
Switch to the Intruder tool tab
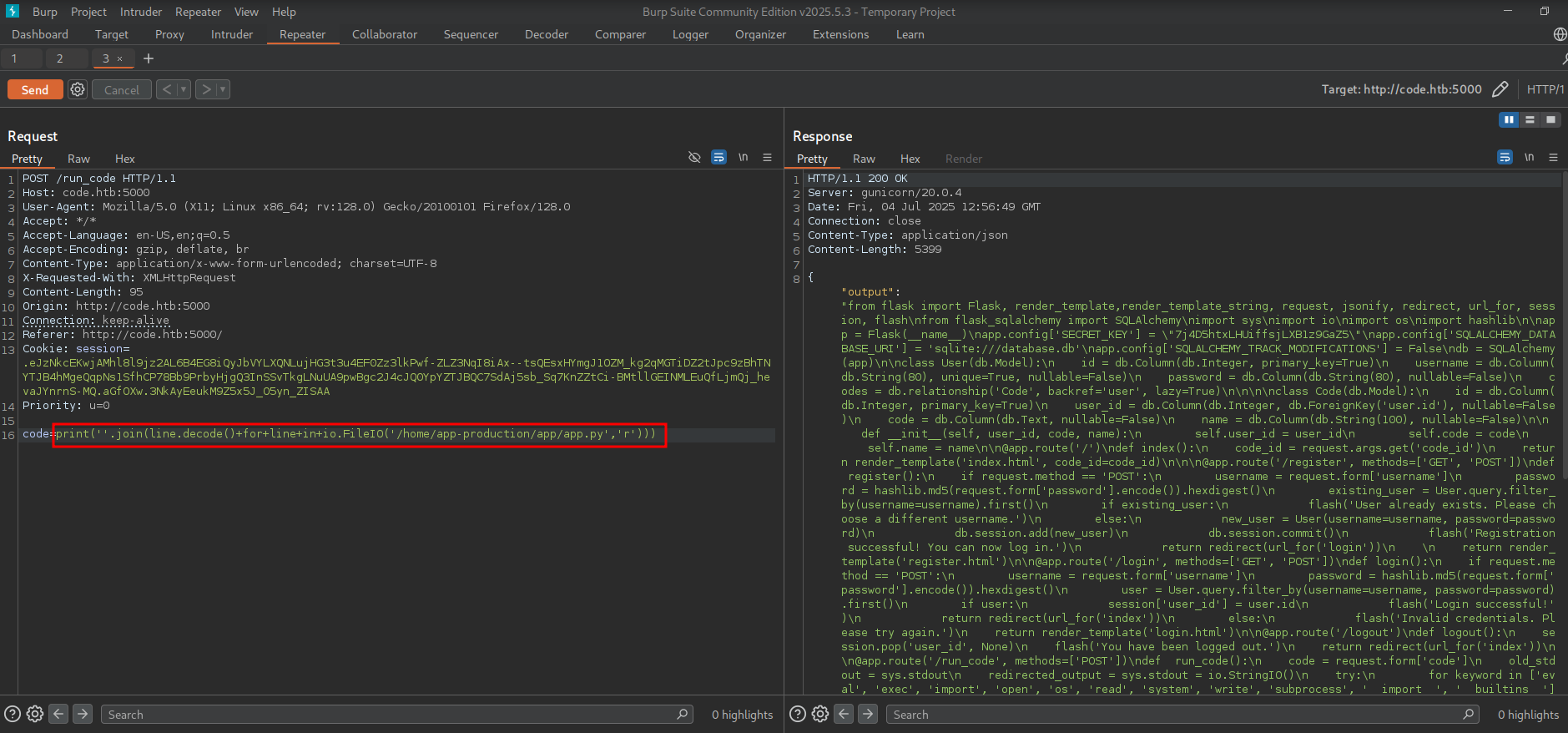[231, 34]
